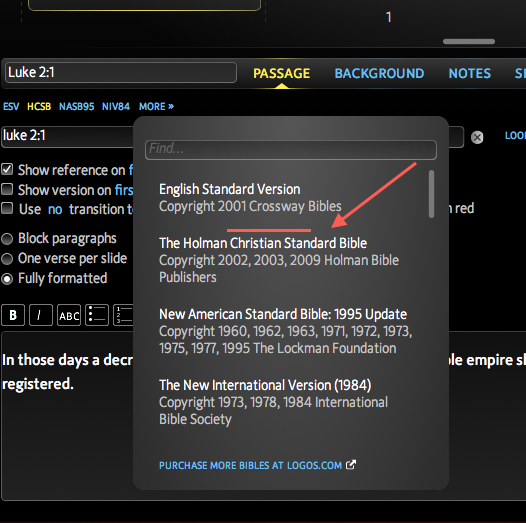
Task: Click the ABC small caps formatting button
Action: [69, 315]
